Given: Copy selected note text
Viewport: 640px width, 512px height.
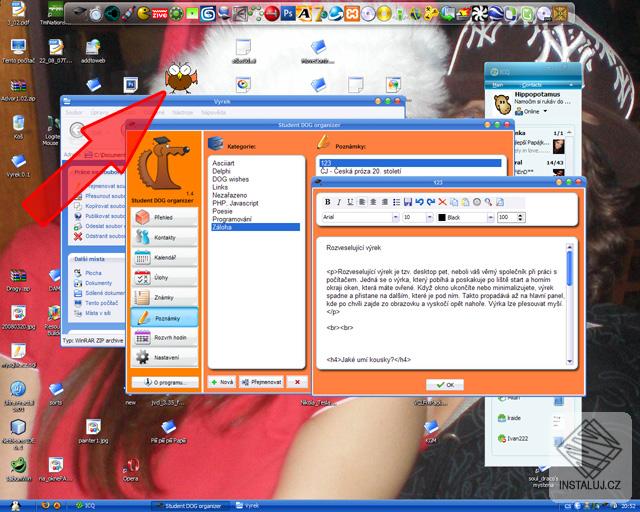Looking at the screenshot, I should [x=453, y=202].
